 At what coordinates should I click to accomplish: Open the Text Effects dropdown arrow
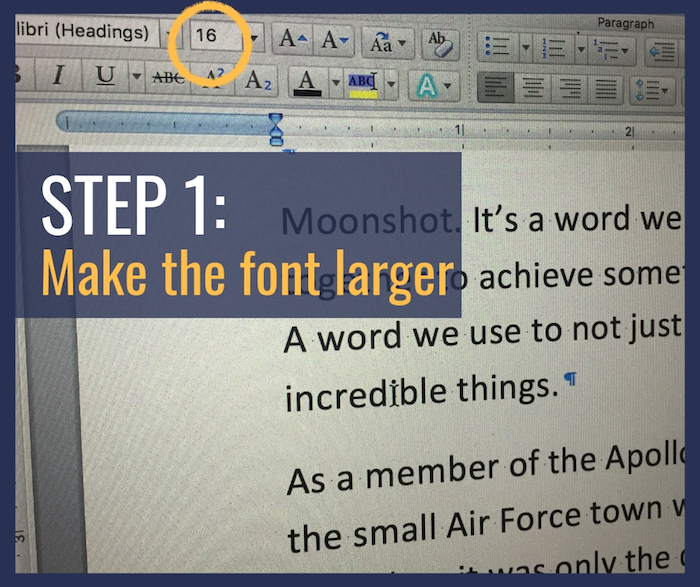pyautogui.click(x=448, y=86)
